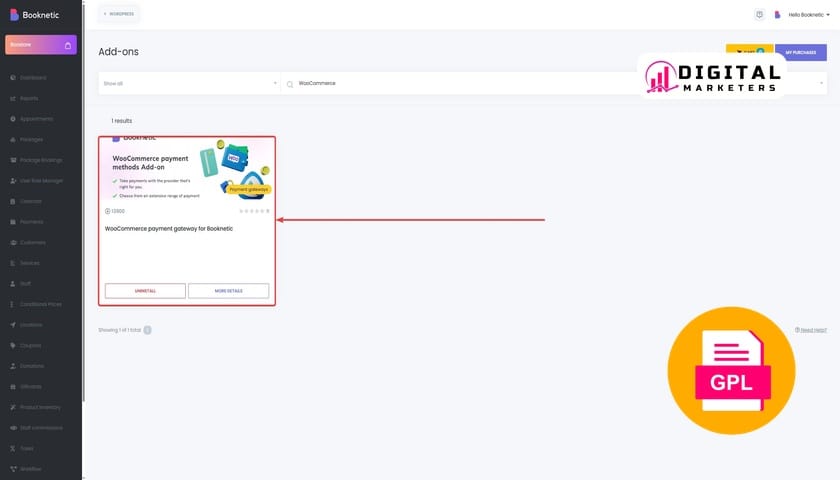The width and height of the screenshot is (840, 480).
Task: Expand the sort dropdown right of search
Action: click(822, 83)
